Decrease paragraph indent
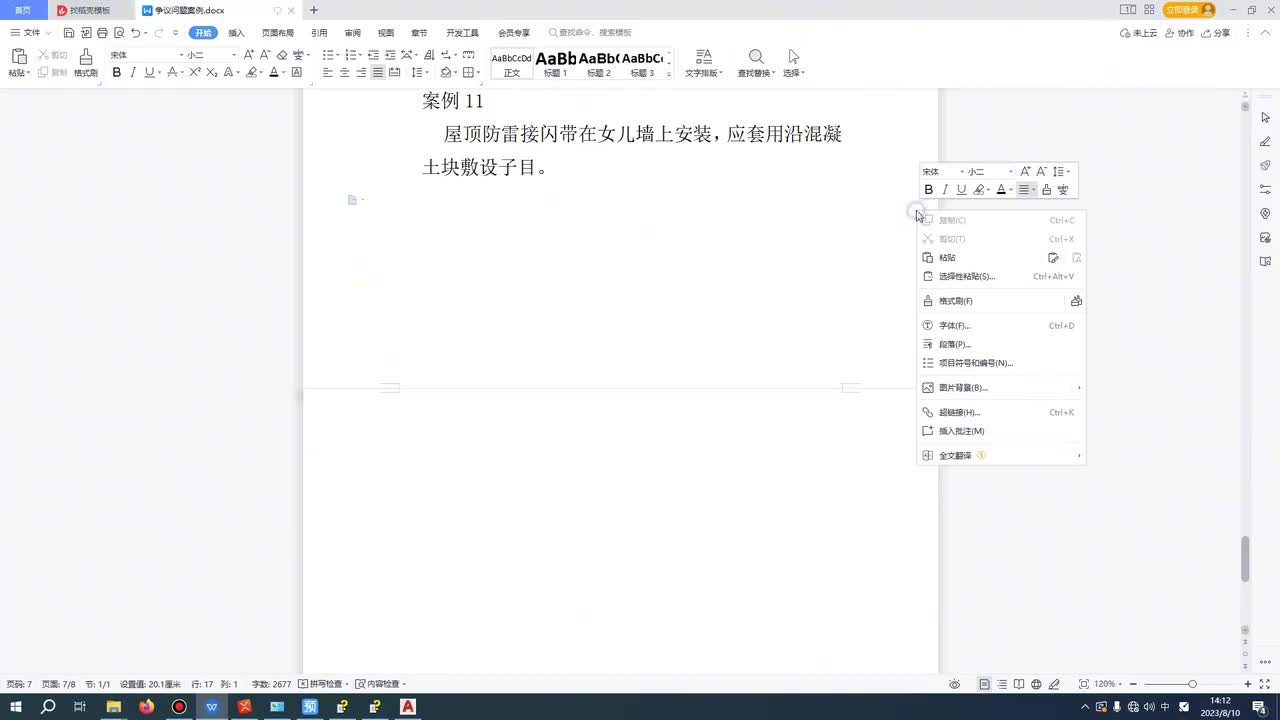This screenshot has height=720, width=1280. tap(373, 55)
